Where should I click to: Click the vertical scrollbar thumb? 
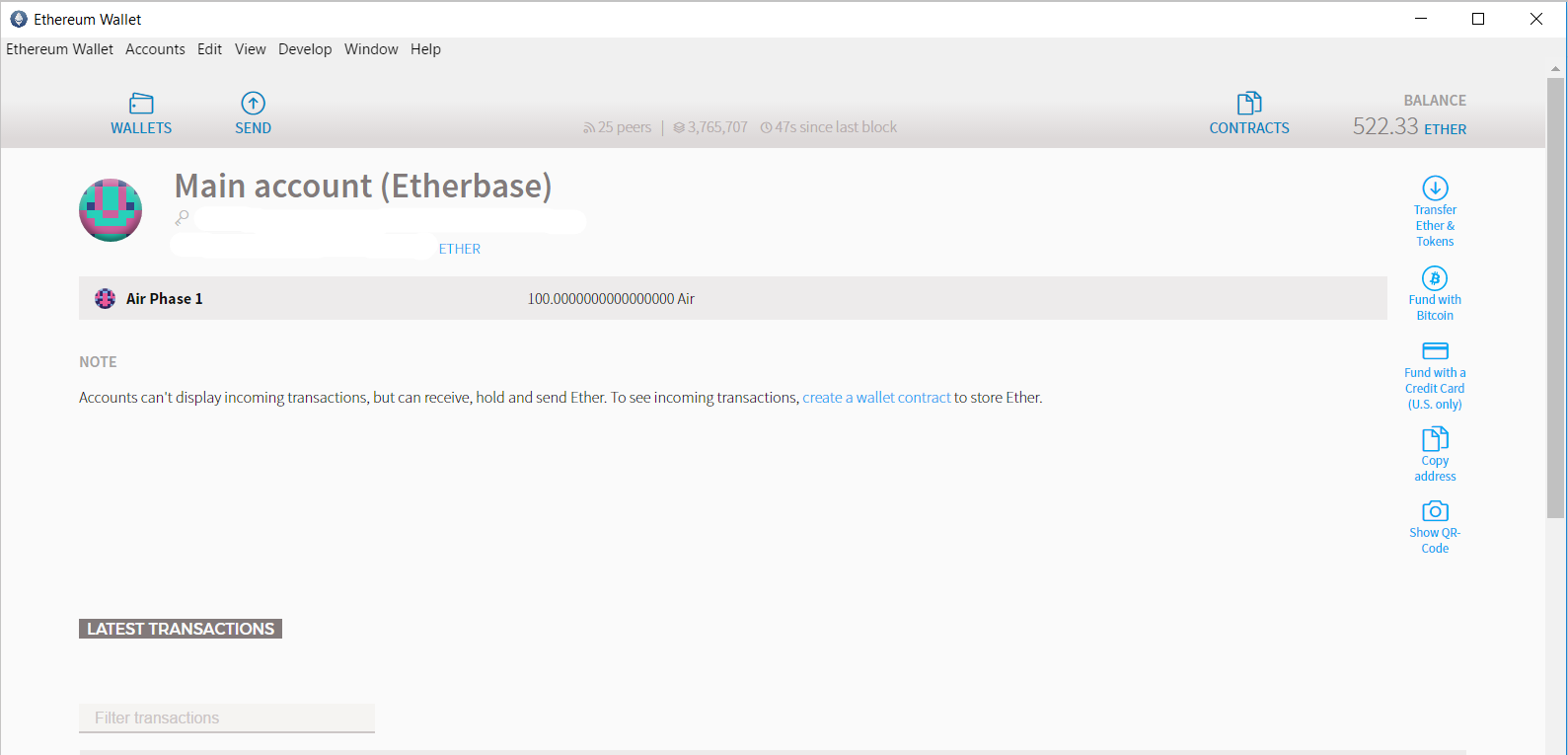(x=1556, y=296)
